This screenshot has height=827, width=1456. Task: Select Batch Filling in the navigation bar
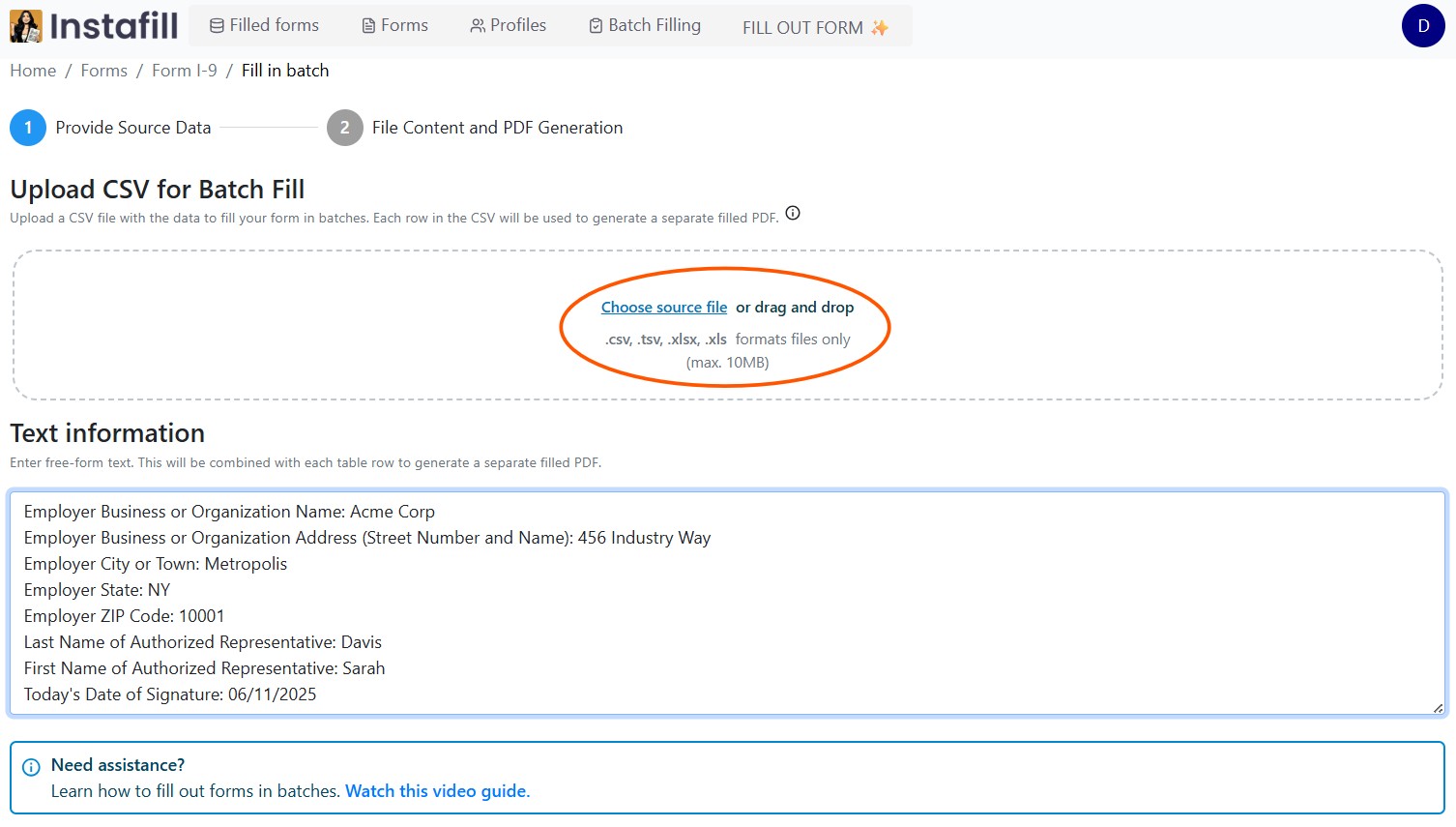(x=645, y=25)
